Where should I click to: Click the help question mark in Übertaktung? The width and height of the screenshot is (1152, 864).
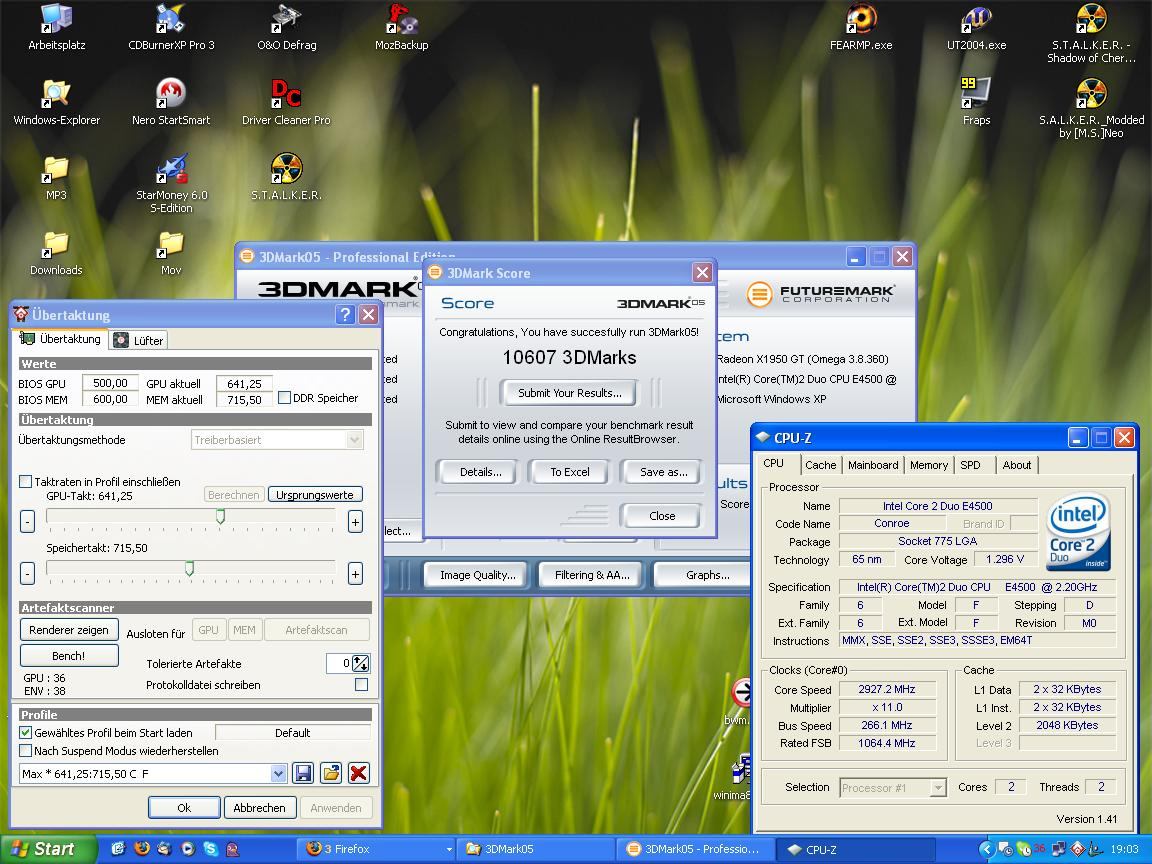pos(345,314)
